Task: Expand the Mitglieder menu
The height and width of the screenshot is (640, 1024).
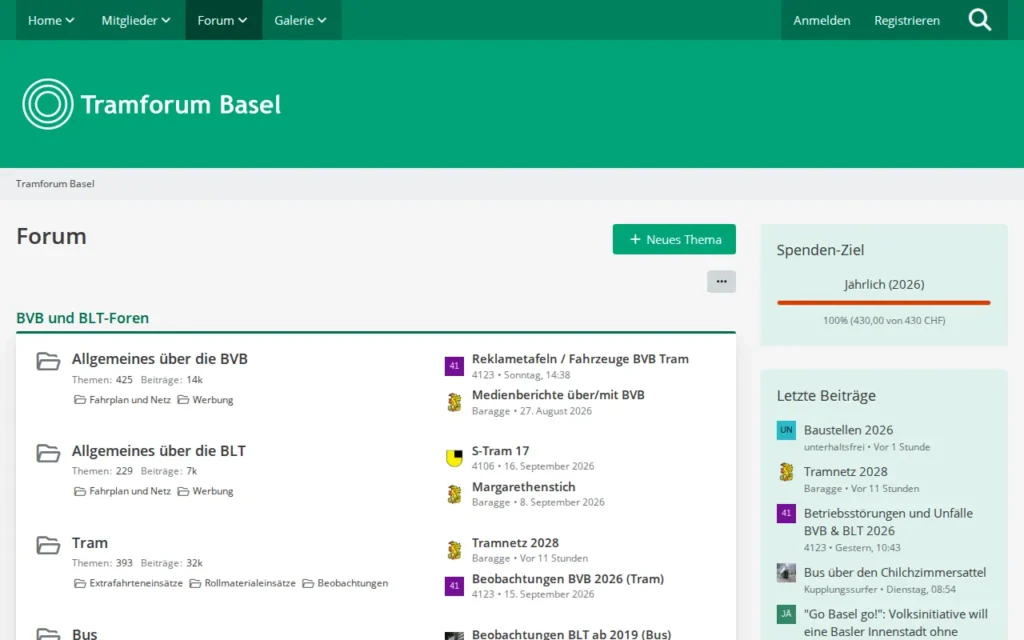Action: 136,20
